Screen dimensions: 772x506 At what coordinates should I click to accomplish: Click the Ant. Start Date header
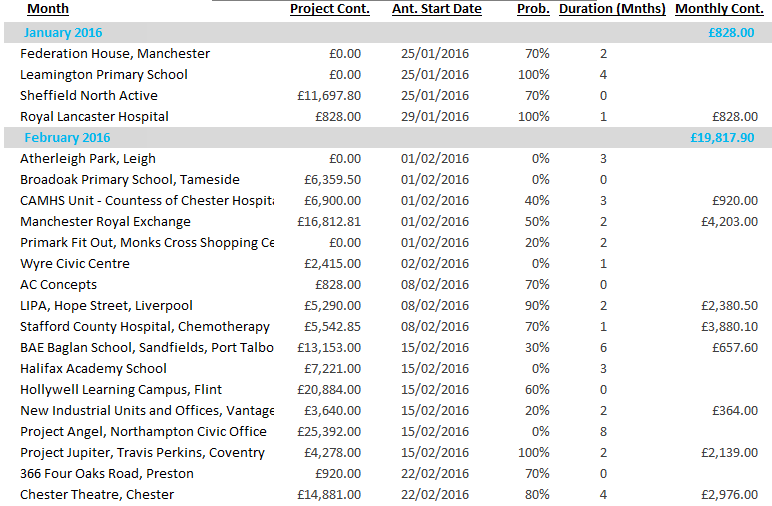(x=436, y=9)
